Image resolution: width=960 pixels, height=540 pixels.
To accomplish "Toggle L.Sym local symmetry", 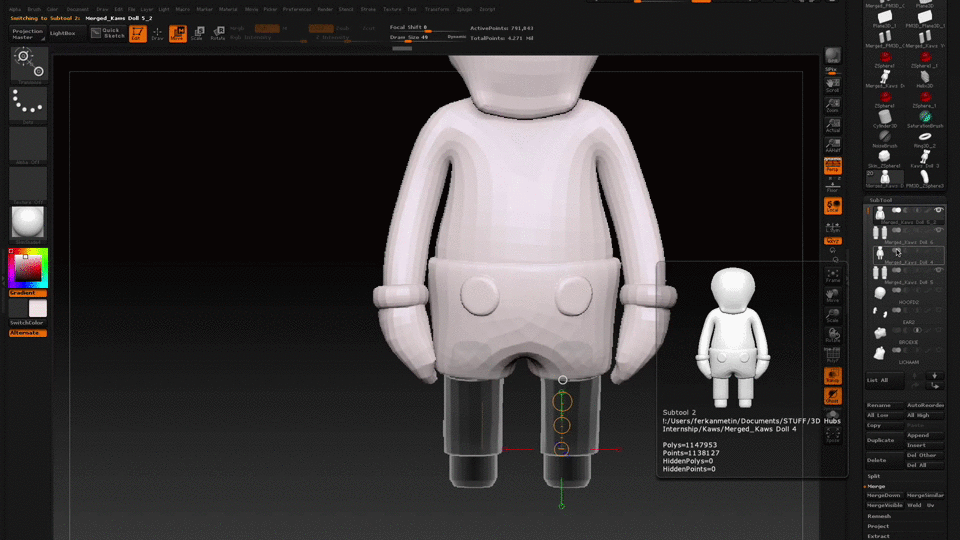I will tap(833, 227).
